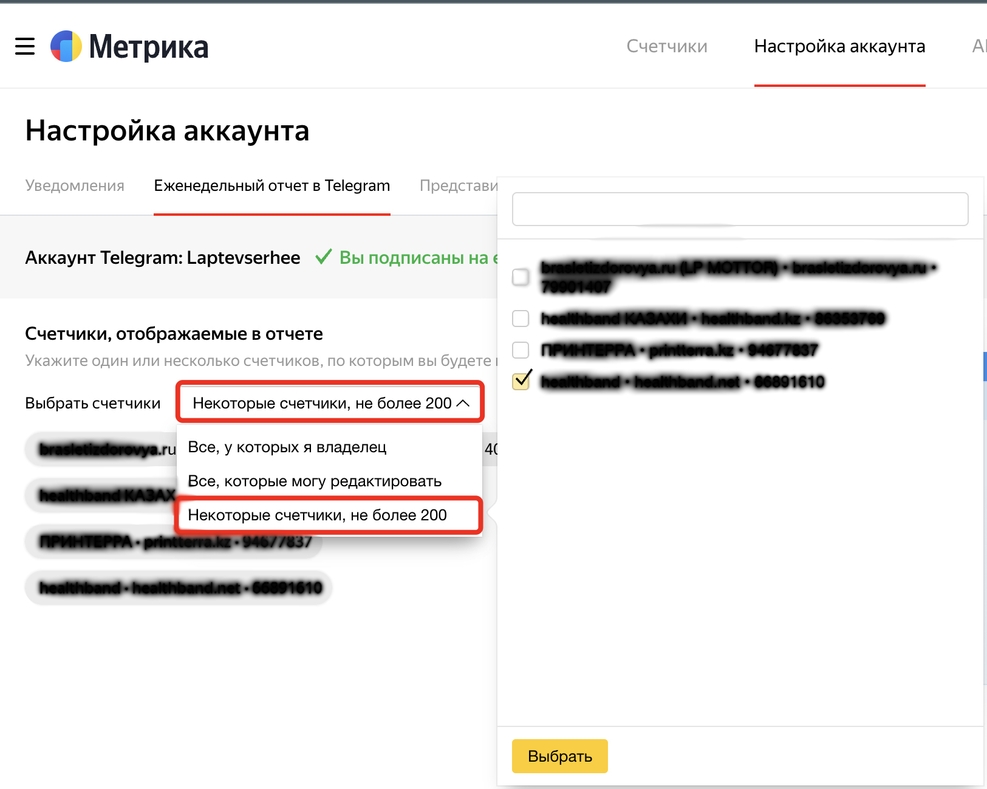Select 'Некоторые счетчики, не более 200' list option
Screen dimensions: 987x789
pyautogui.click(x=329, y=515)
